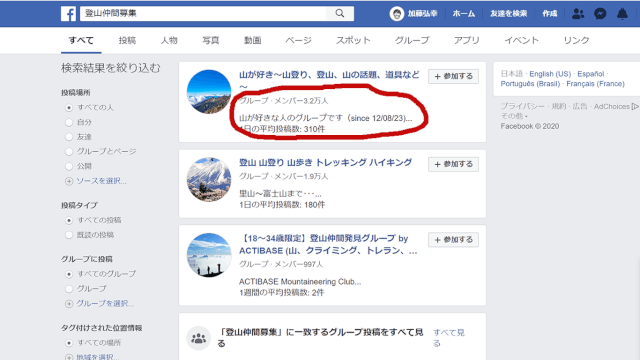Viewport: 640px width, 360px height.
Task: Select すべての投稿 radio button
Action: click(x=69, y=220)
